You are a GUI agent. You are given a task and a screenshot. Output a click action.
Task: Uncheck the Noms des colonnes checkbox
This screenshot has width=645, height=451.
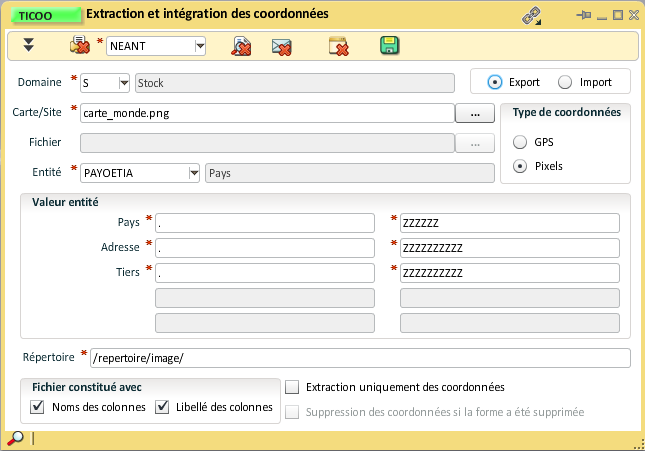38,407
